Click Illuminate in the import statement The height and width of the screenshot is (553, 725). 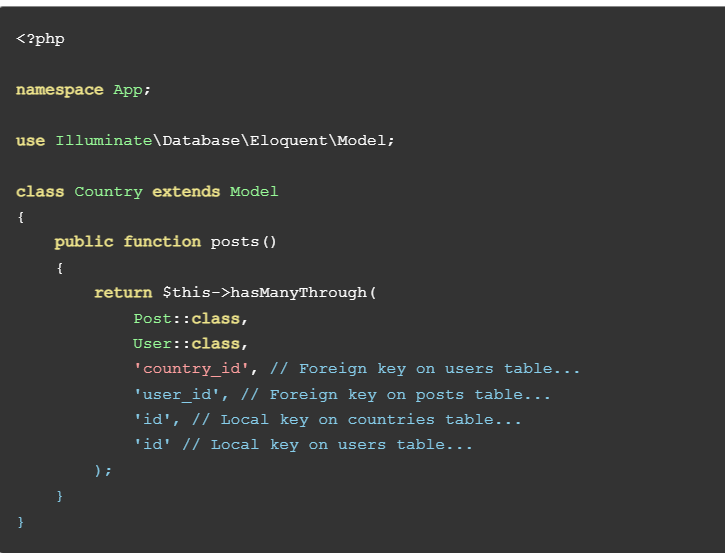pyautogui.click(x=104, y=141)
